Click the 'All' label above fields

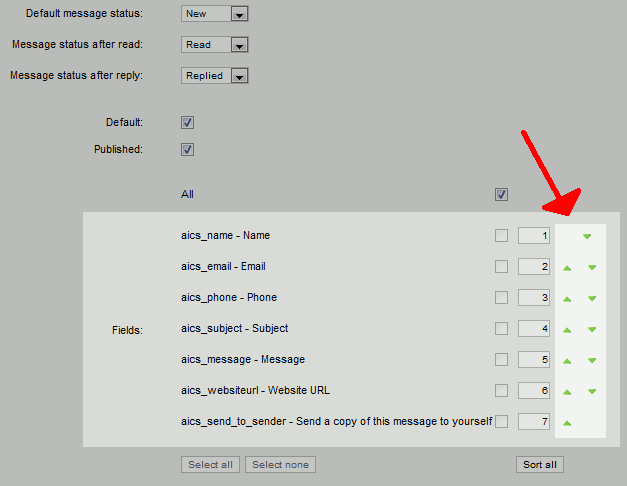click(187, 195)
